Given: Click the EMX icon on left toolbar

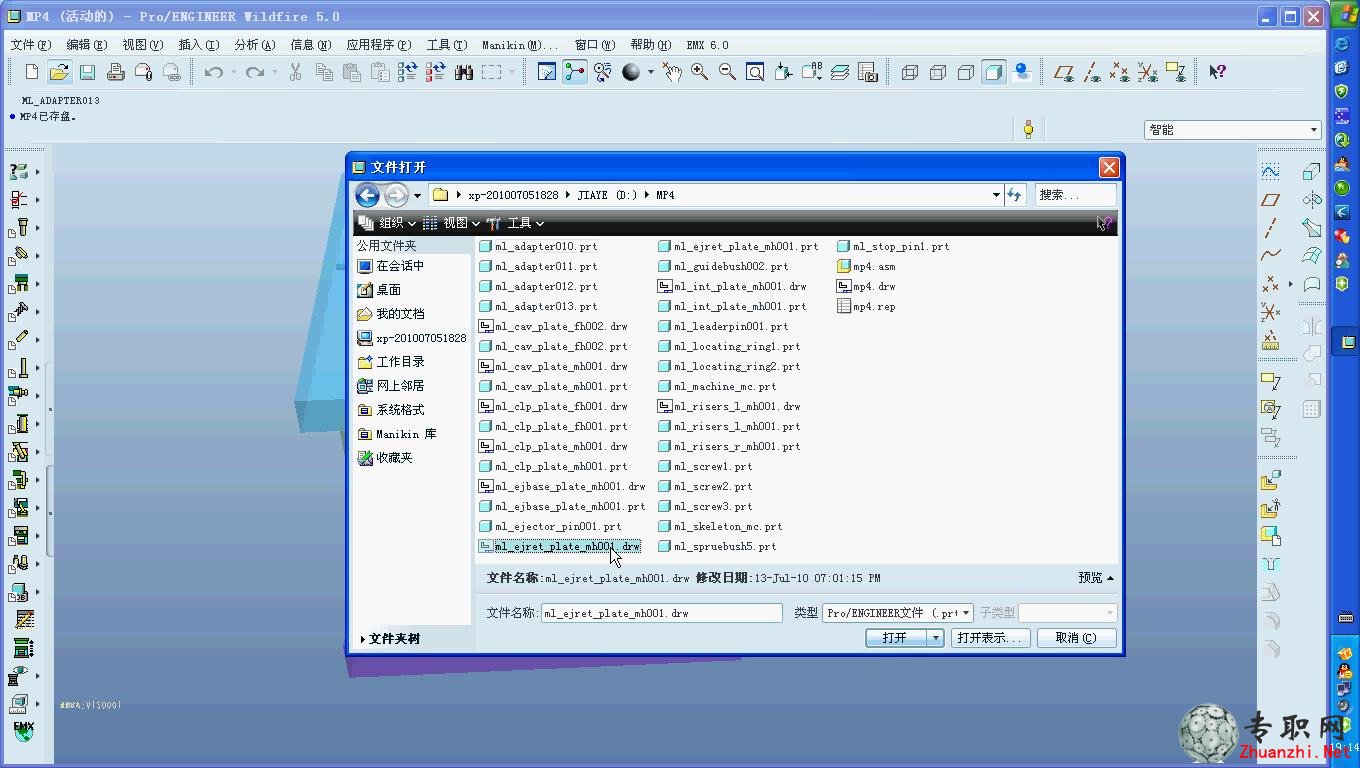Looking at the screenshot, I should click(x=23, y=730).
